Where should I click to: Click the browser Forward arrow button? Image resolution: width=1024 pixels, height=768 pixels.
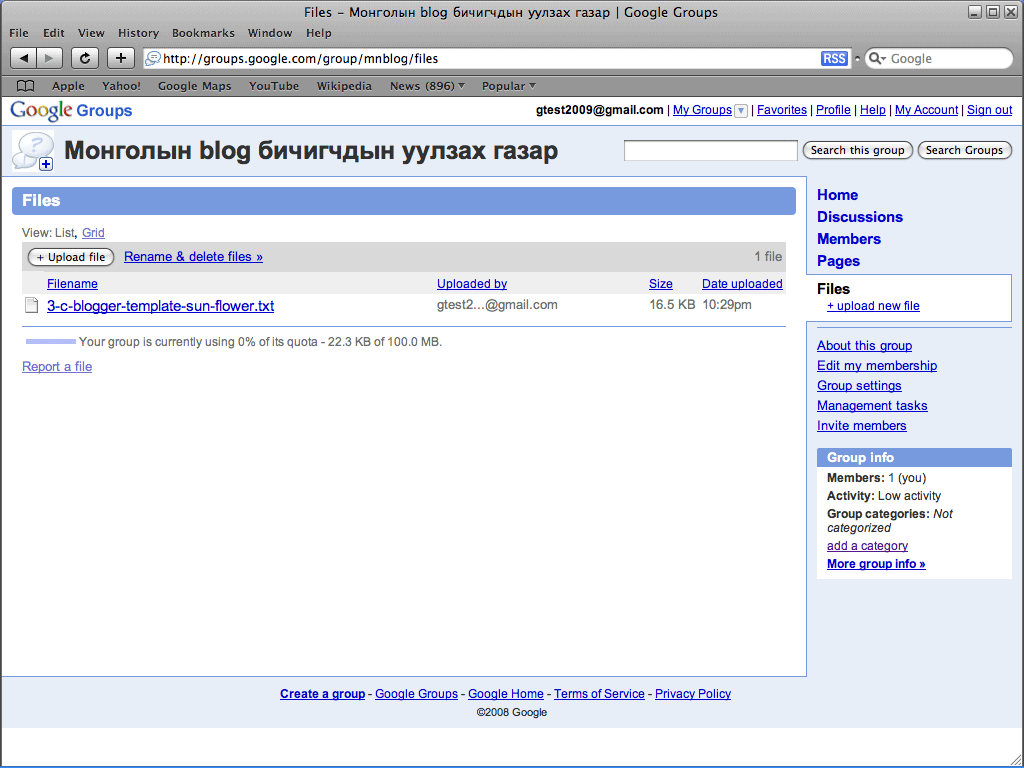(x=50, y=58)
